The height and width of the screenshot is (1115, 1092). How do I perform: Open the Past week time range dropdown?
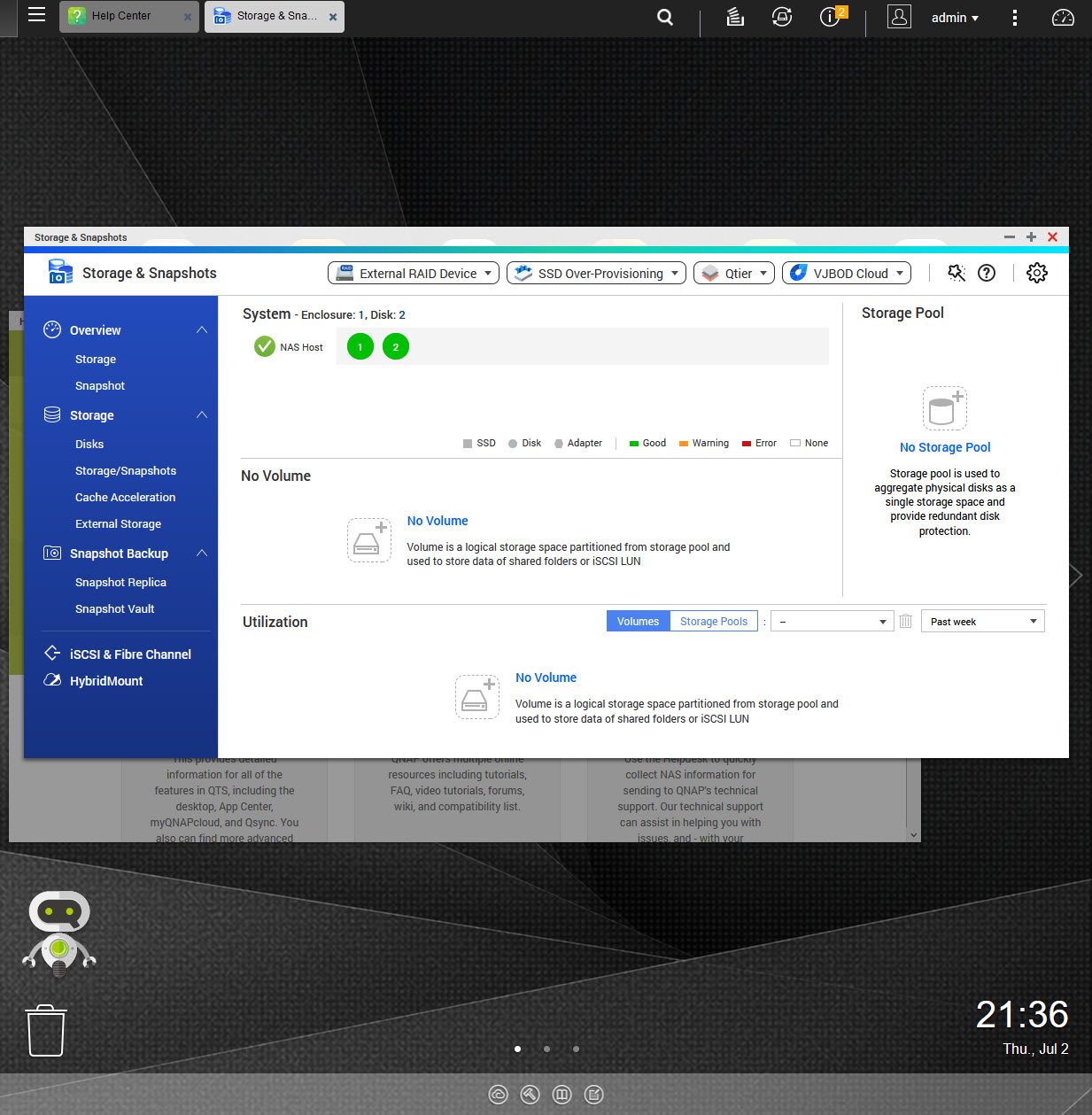pos(983,622)
